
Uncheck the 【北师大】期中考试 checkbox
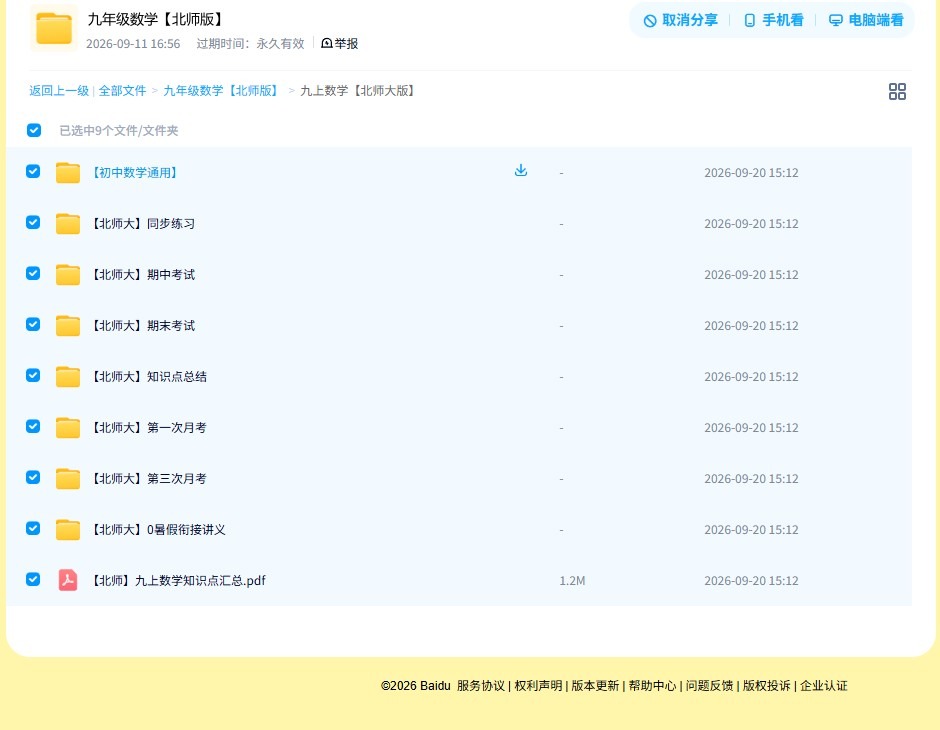pos(33,273)
